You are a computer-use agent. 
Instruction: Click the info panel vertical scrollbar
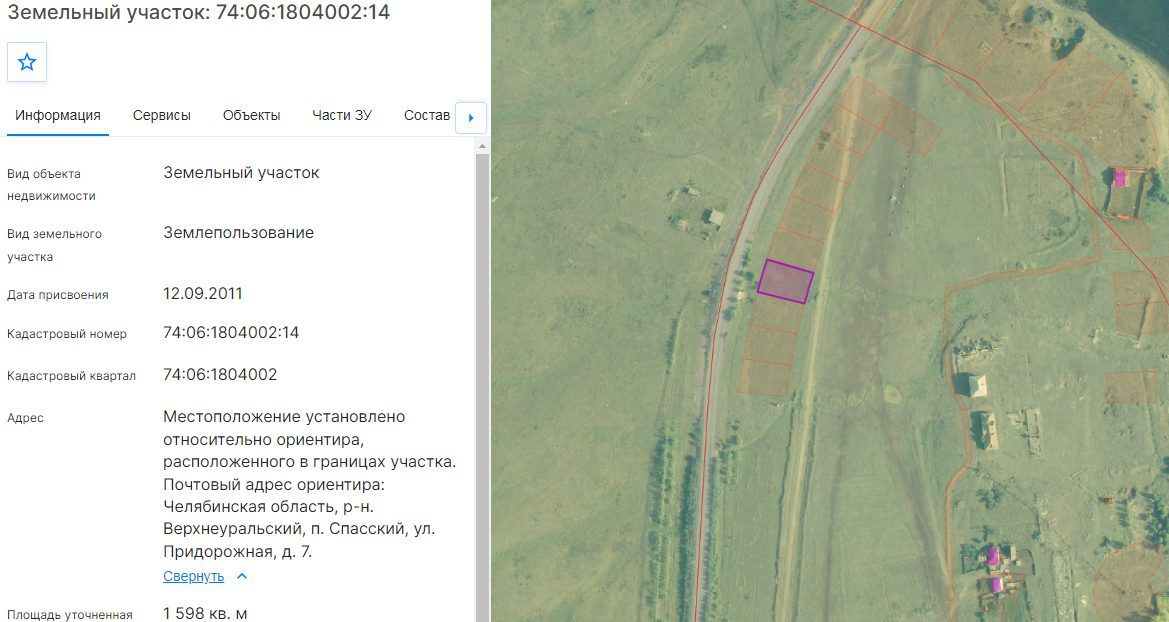(482, 387)
